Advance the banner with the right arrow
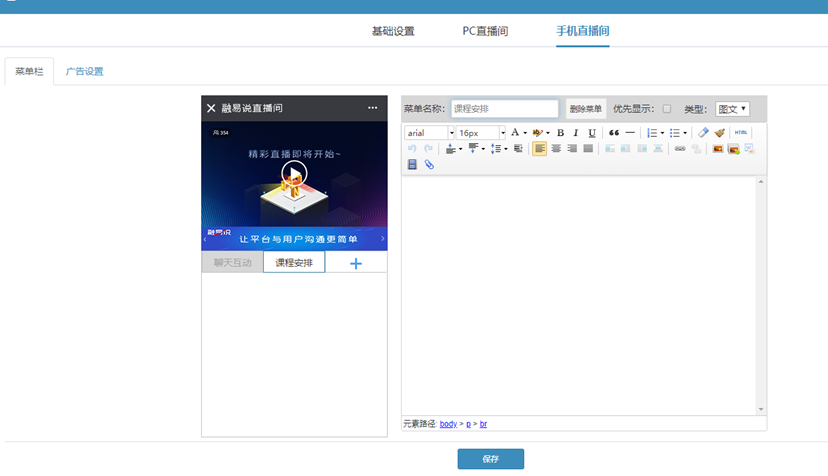Image resolution: width=828 pixels, height=476 pixels. (383, 239)
